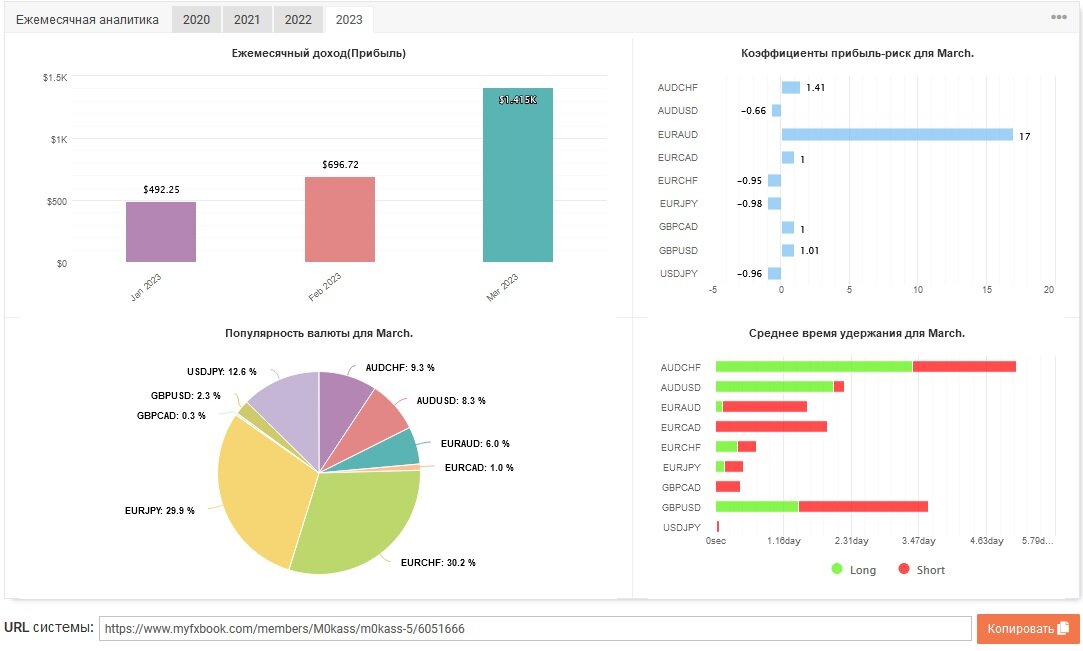Click the EURCAD: 1.0 % pie label
1083x651 pixels.
tap(479, 468)
